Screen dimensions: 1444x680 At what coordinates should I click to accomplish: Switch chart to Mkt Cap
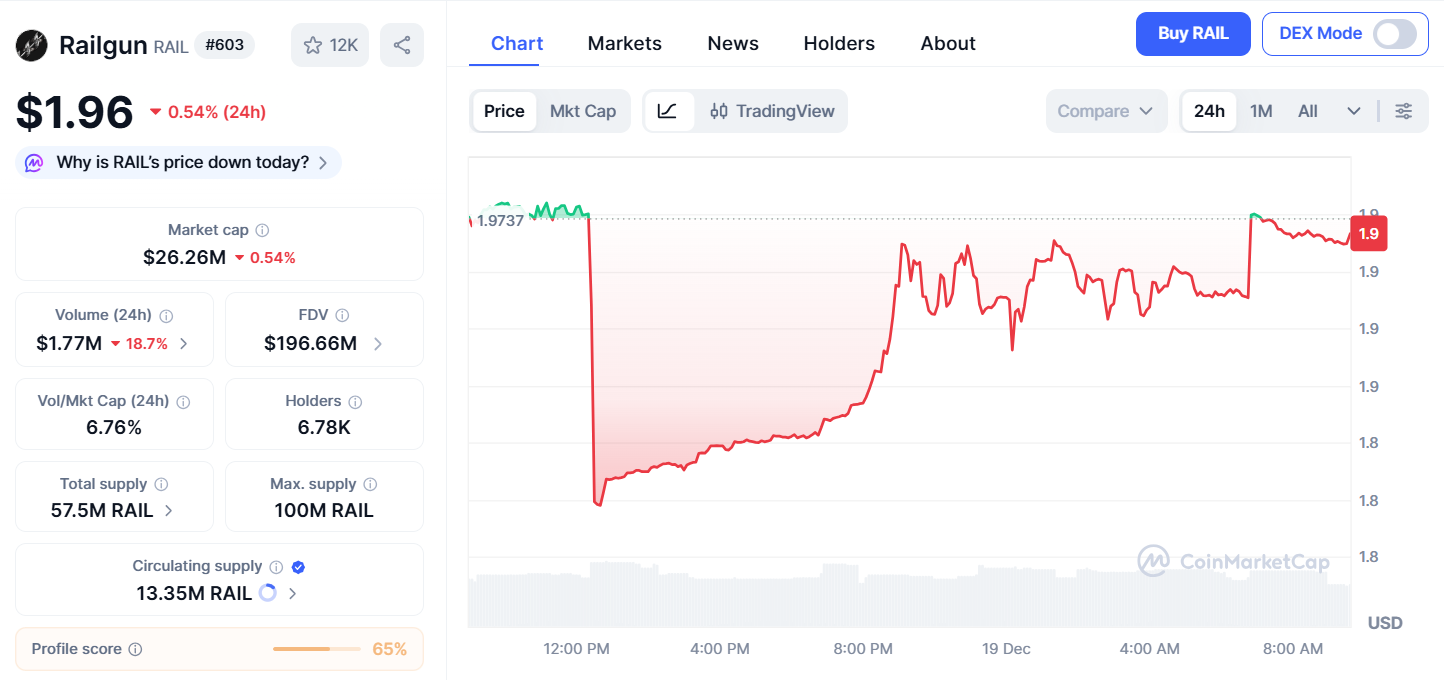(583, 111)
